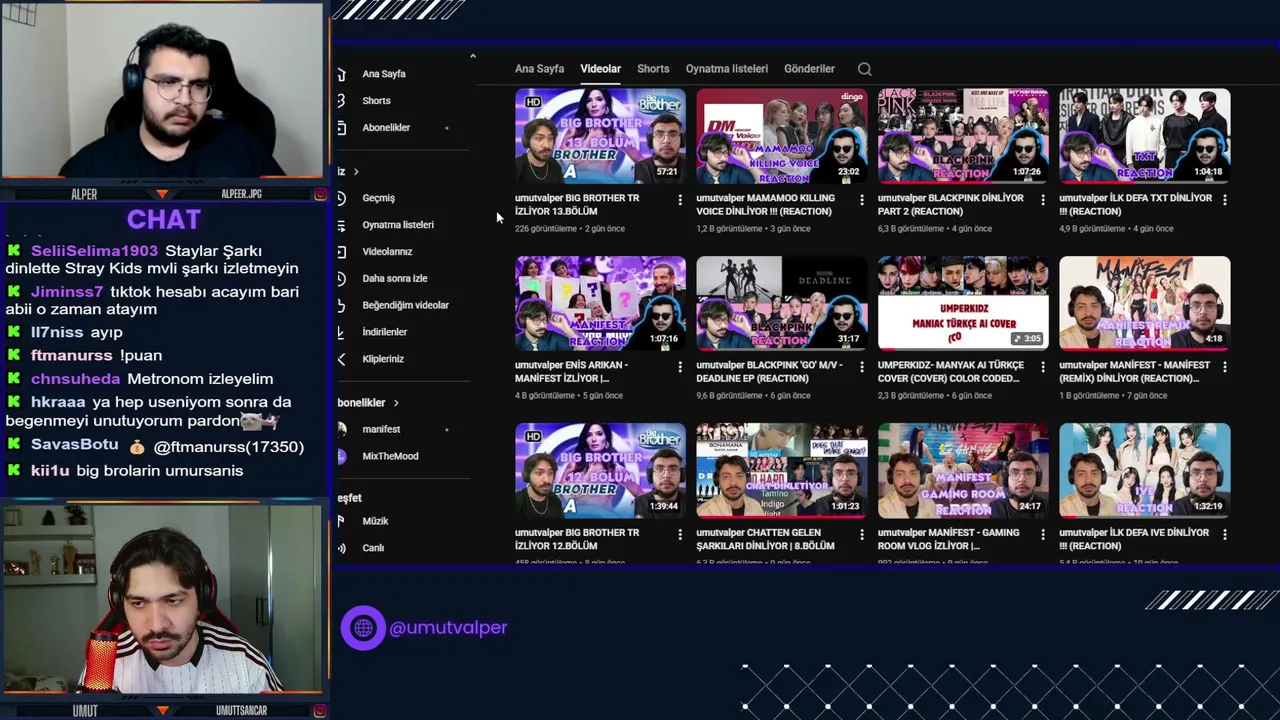Open the Ana Sayfa tab on channel
Screen dimensions: 1280x720
click(539, 69)
